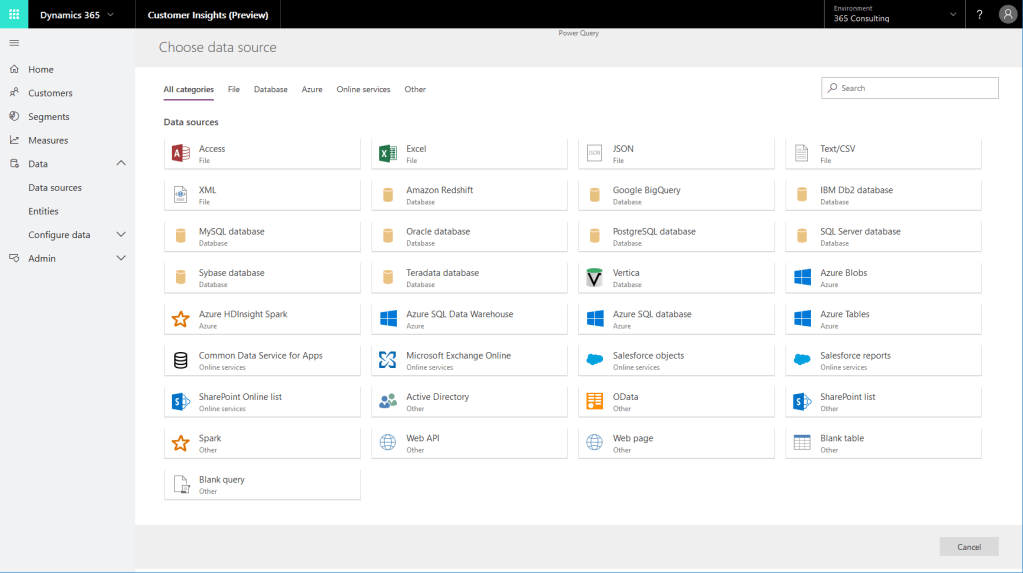Switch to the Online services tab
Viewport: 1023px width, 573px height.
pos(363,90)
